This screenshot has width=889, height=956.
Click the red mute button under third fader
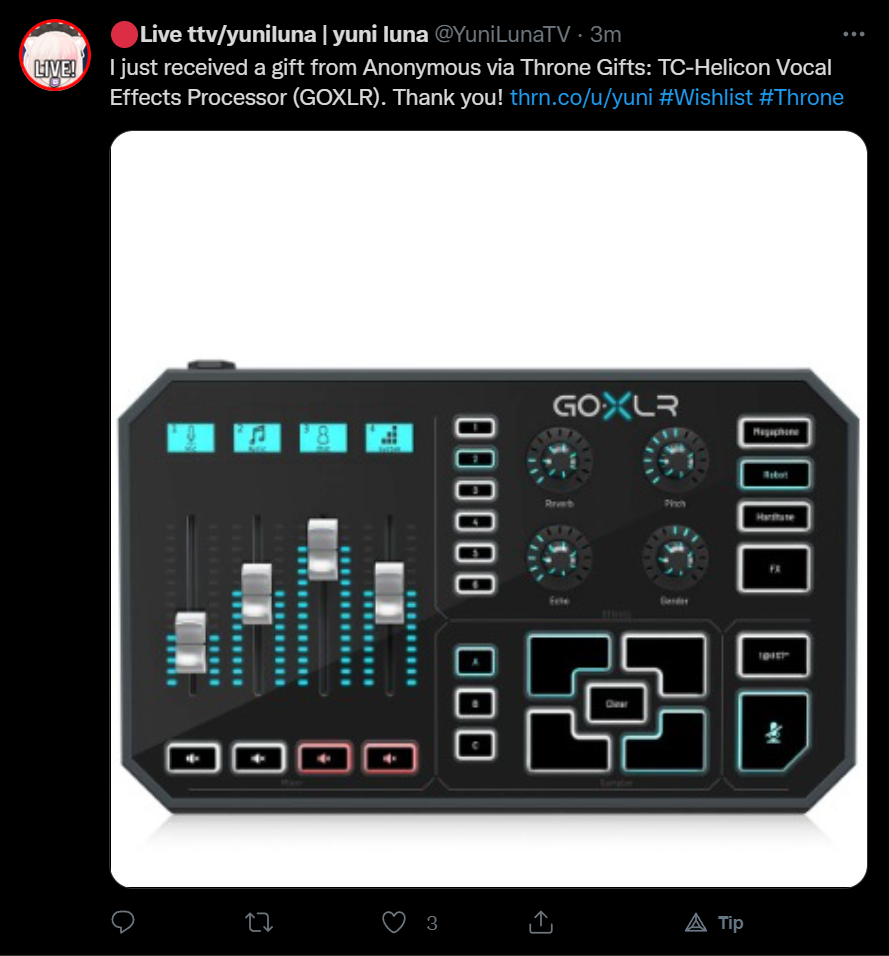[x=324, y=758]
